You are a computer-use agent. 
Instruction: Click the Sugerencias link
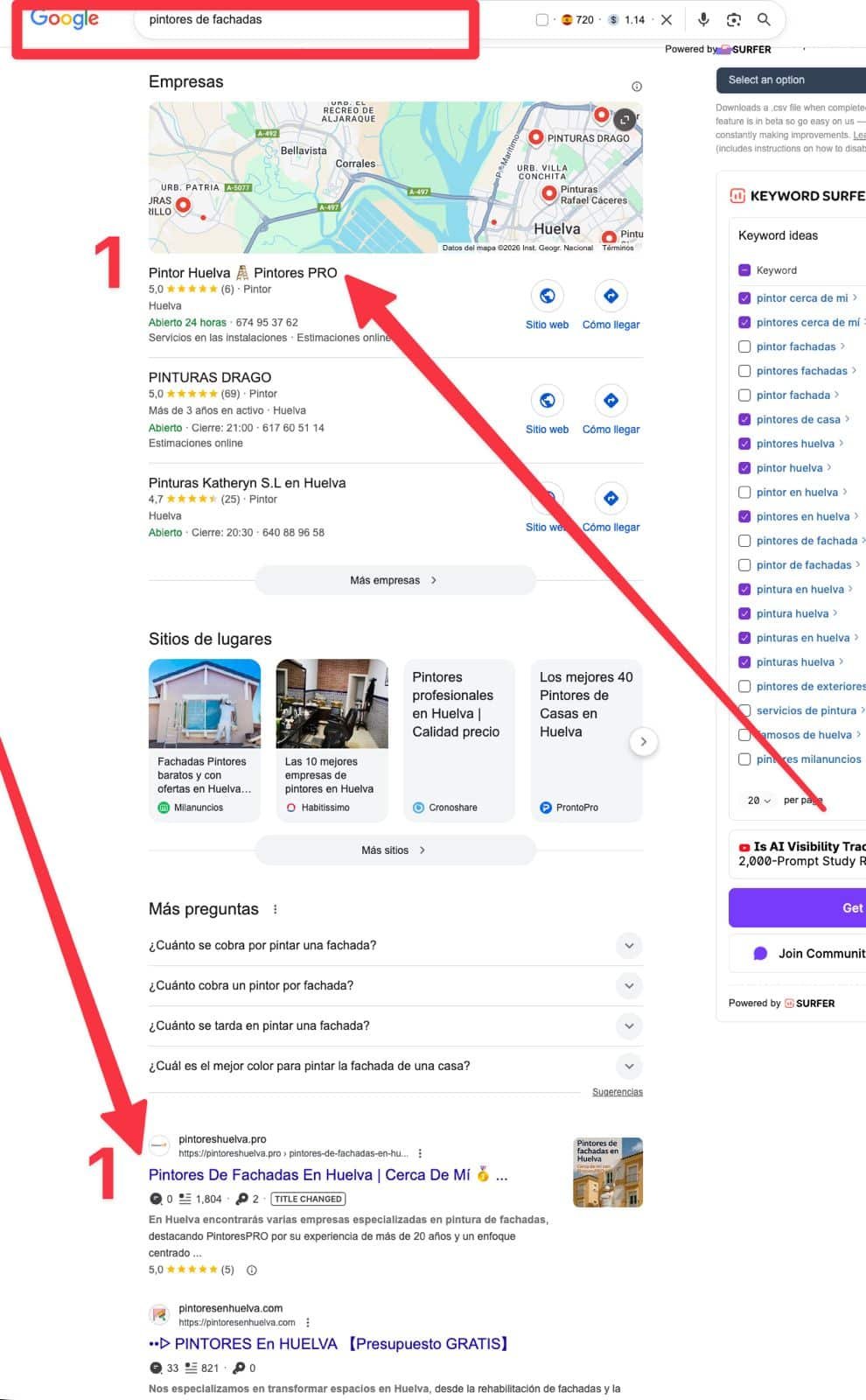[x=618, y=1092]
